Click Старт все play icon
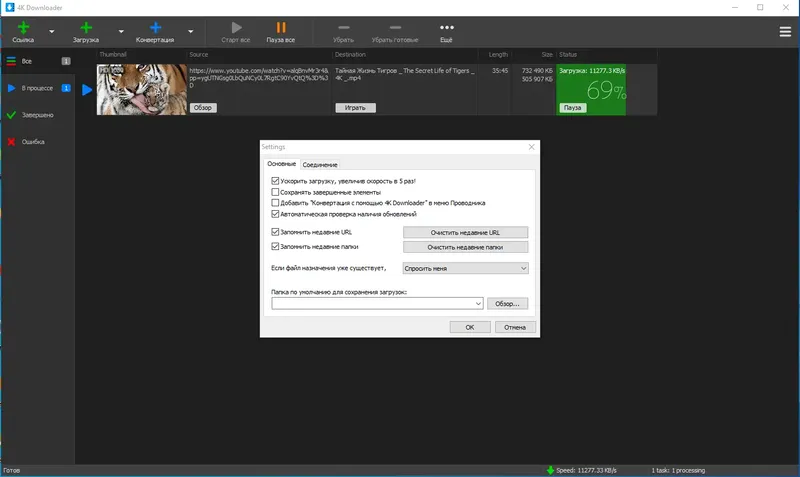 [x=236, y=28]
